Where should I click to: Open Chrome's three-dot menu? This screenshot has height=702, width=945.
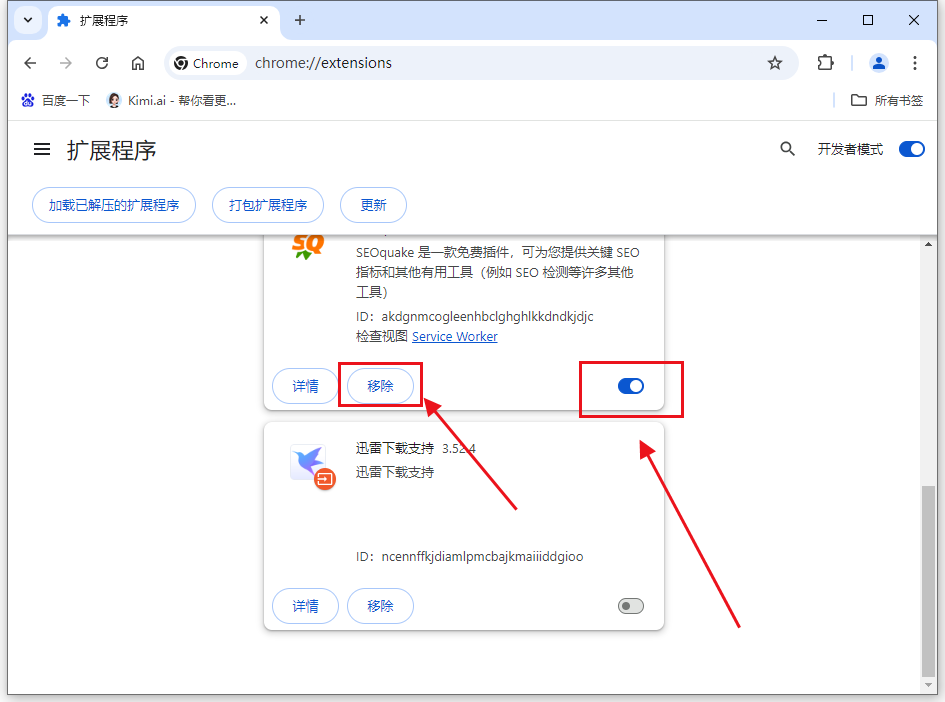[x=914, y=63]
